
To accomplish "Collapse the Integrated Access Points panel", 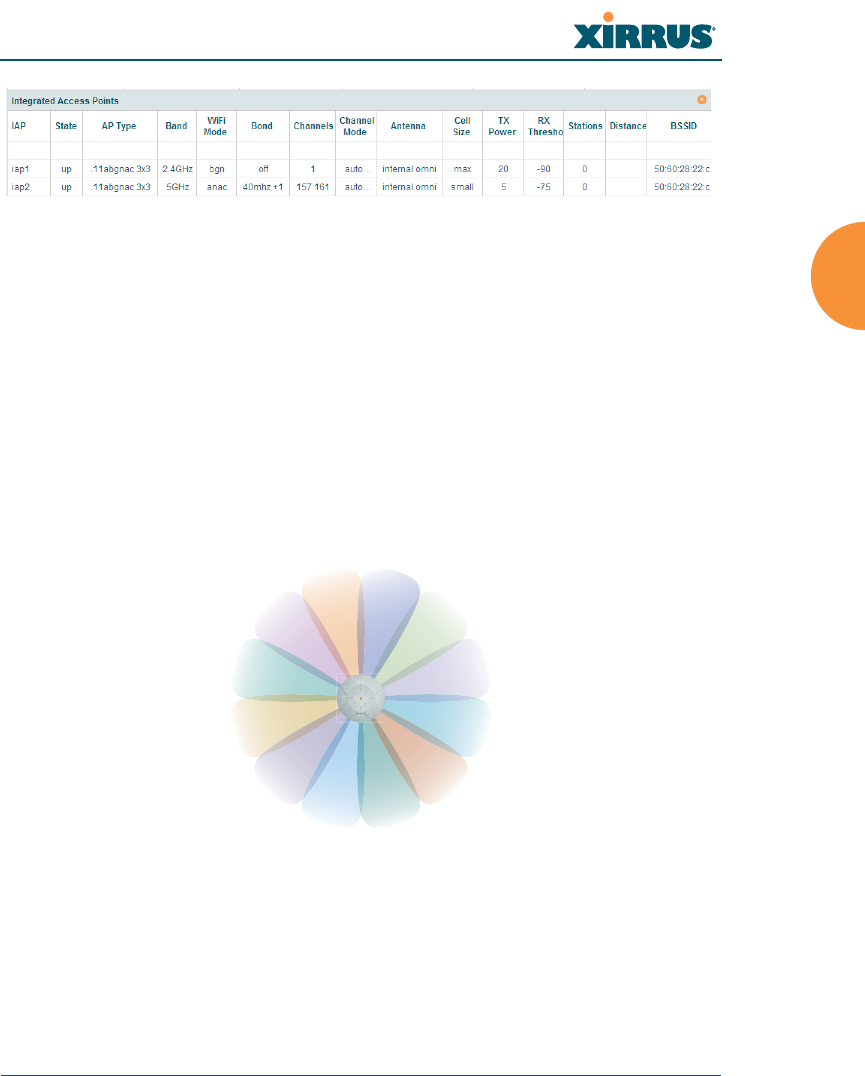I will pos(701,100).
